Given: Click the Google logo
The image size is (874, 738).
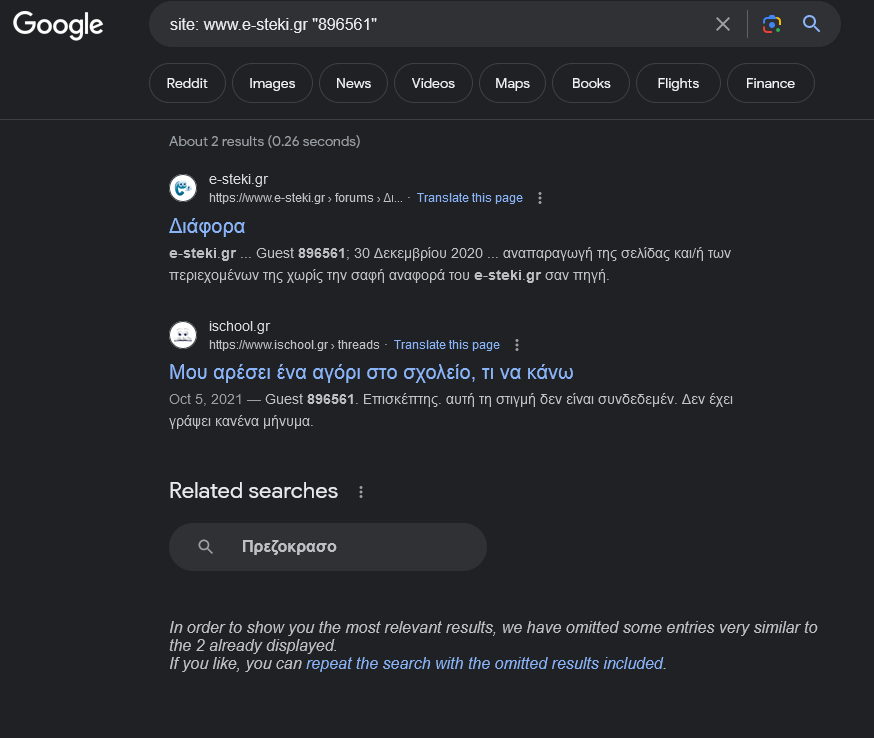Looking at the screenshot, I should point(58,25).
